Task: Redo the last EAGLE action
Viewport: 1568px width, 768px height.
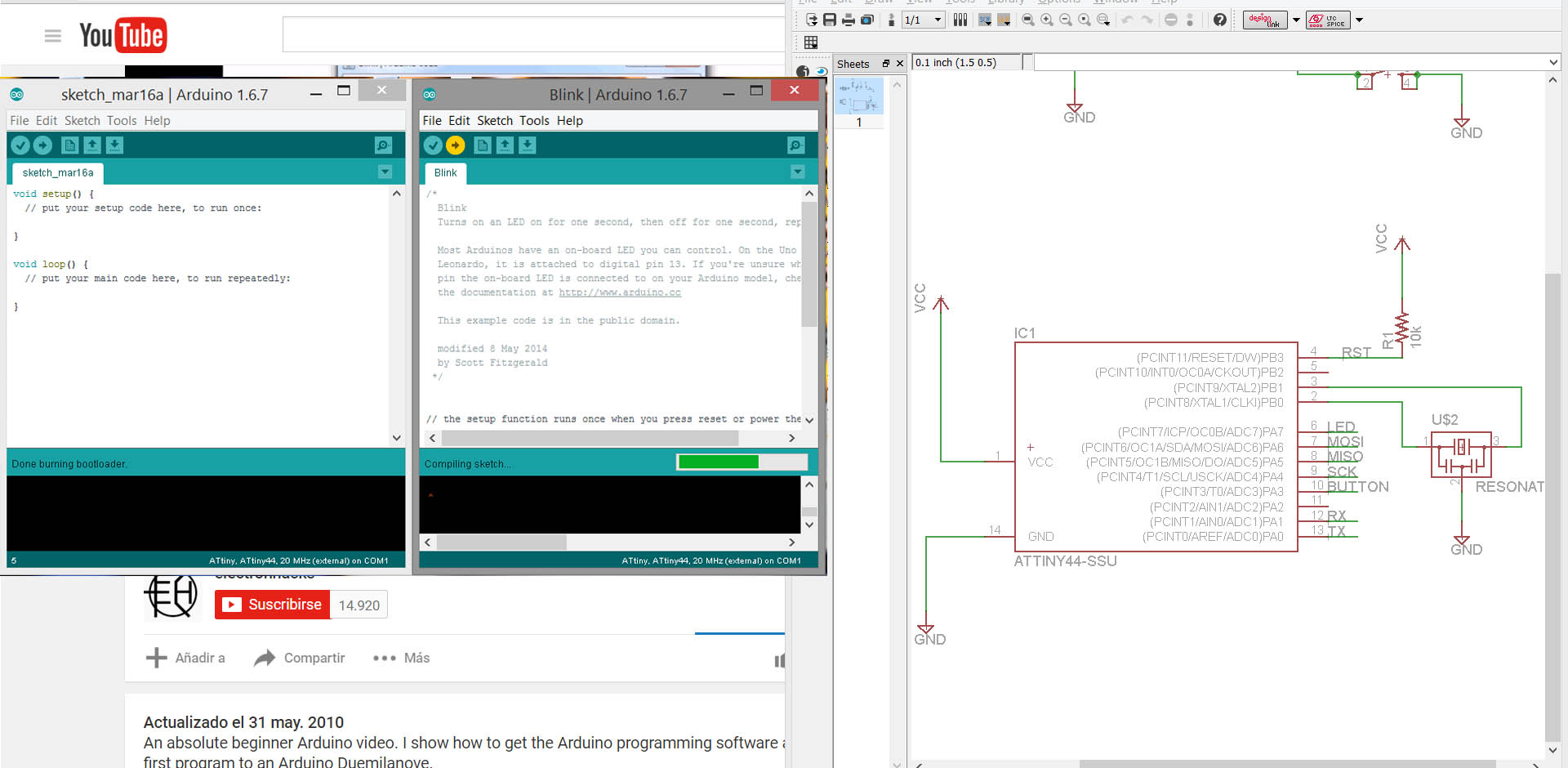Action: [1147, 20]
